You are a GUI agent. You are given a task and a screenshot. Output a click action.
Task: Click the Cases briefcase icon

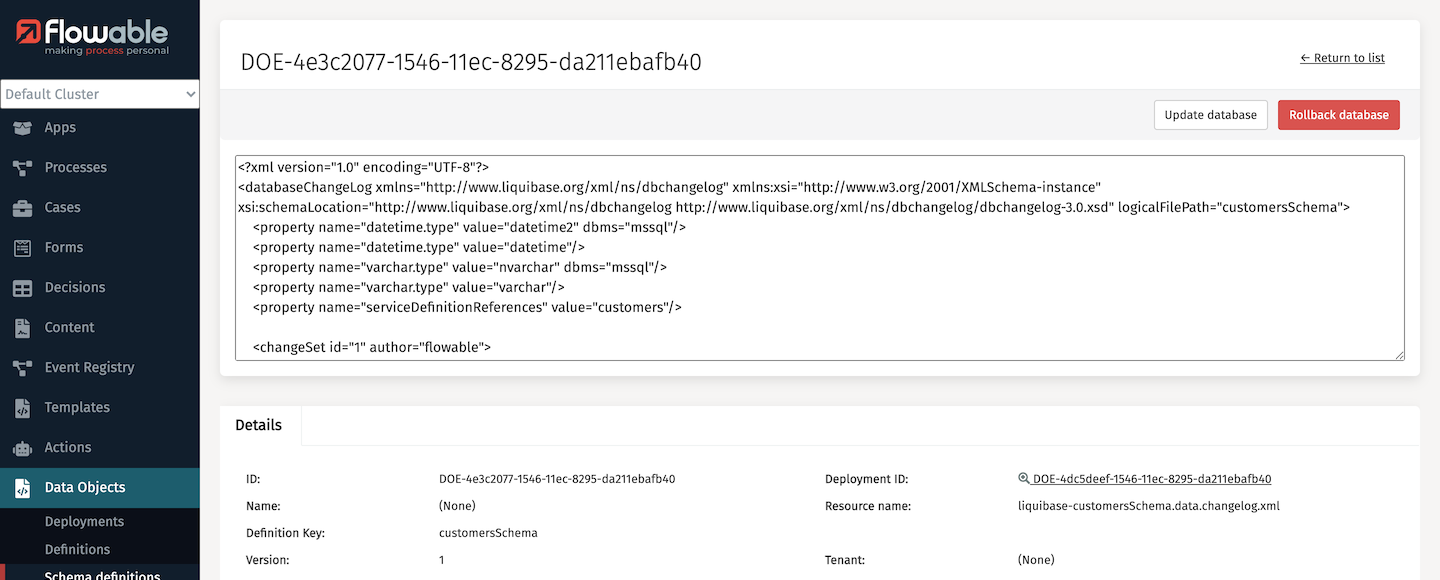coord(22,208)
